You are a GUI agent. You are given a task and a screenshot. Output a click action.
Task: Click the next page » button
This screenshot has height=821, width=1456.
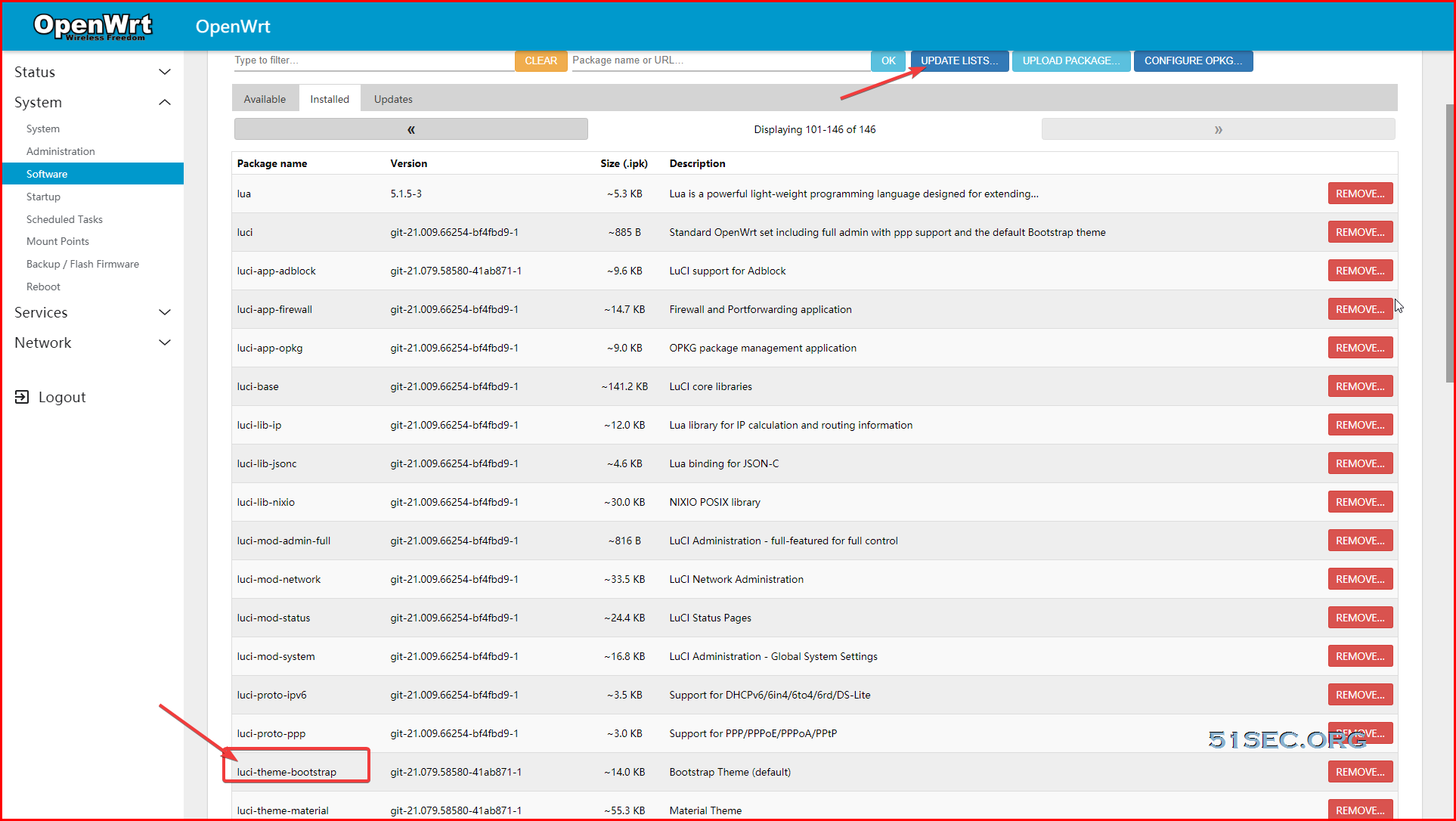click(1218, 129)
